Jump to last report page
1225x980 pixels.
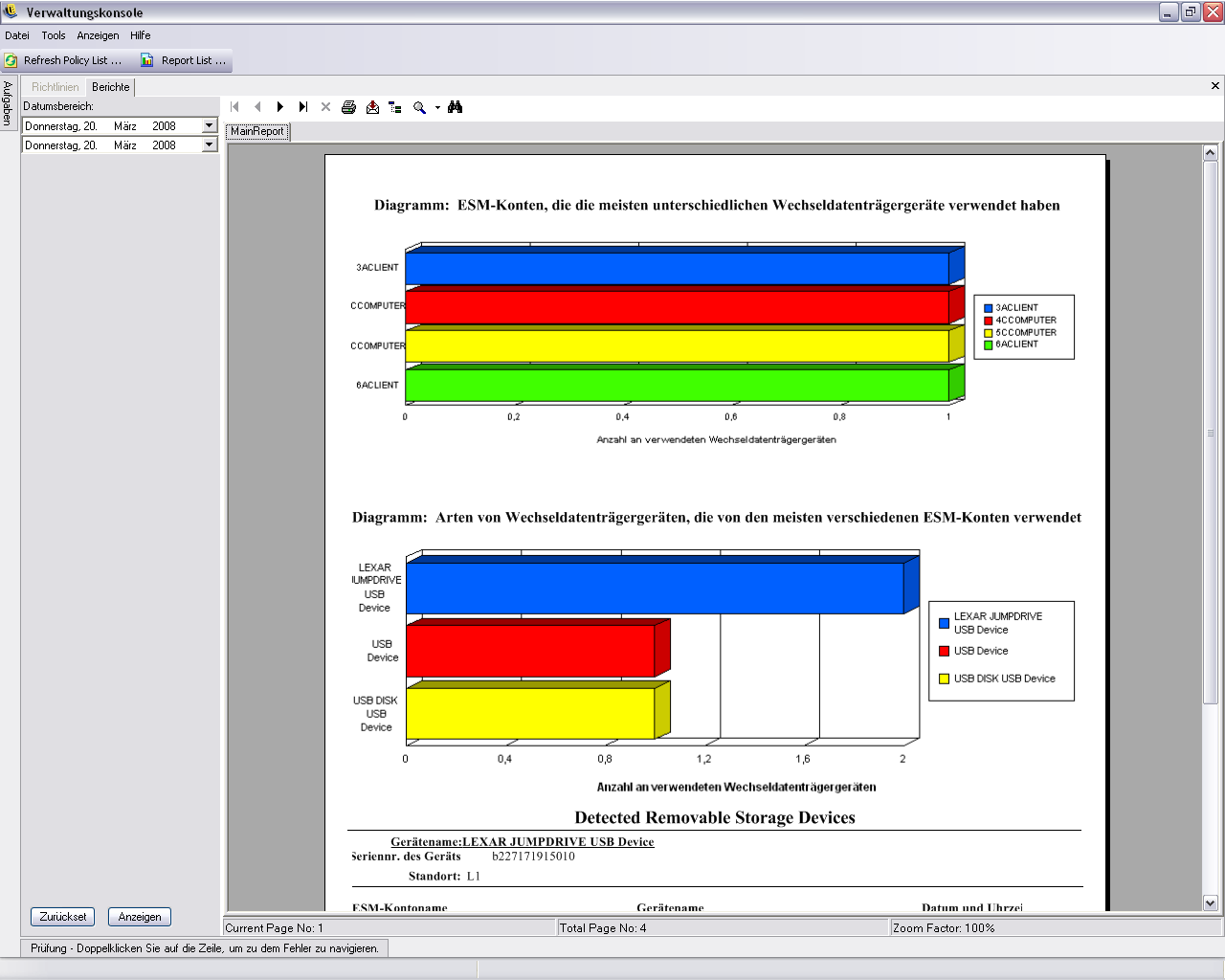click(302, 107)
